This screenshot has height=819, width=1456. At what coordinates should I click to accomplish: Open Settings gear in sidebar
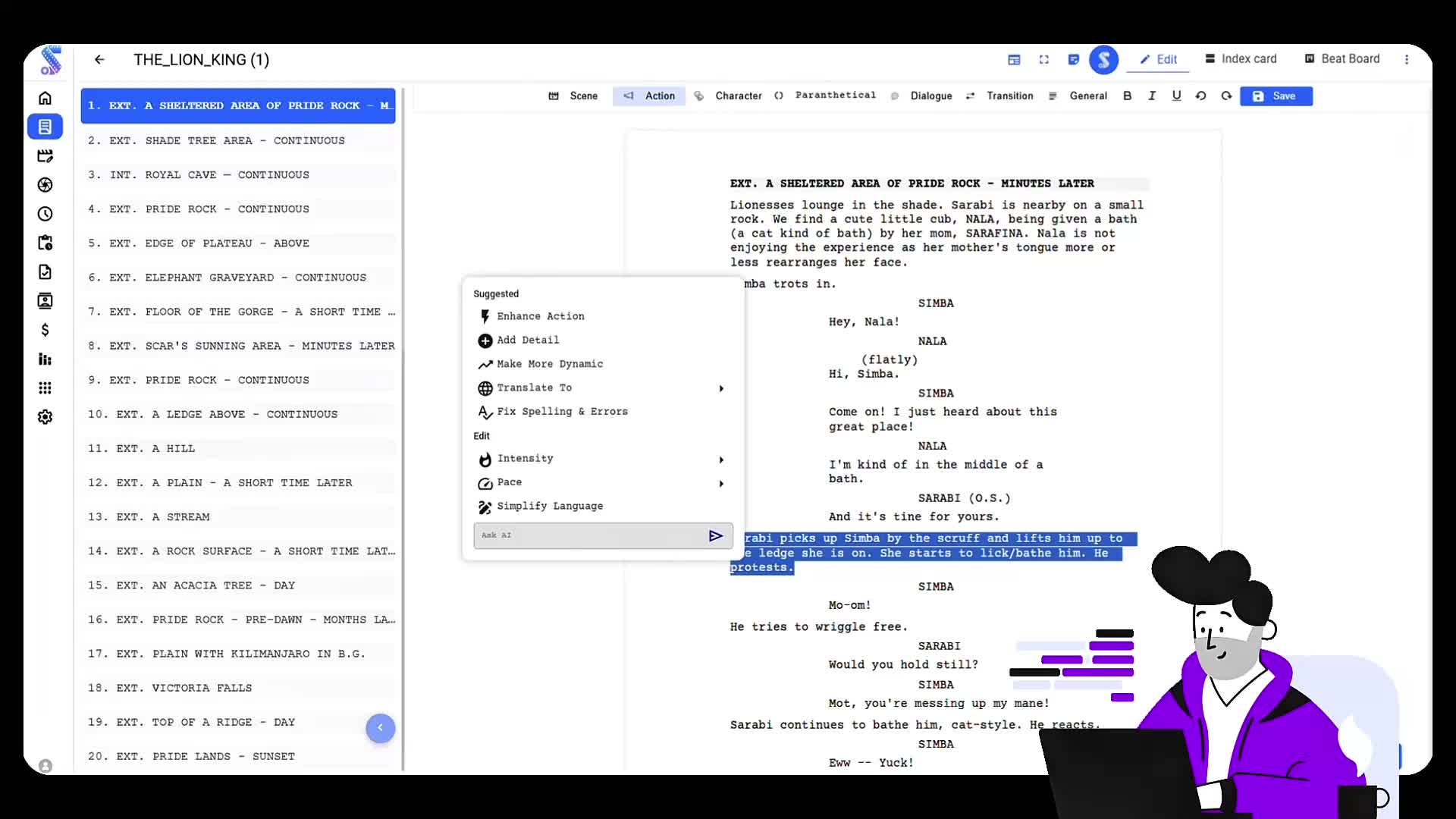coord(45,416)
